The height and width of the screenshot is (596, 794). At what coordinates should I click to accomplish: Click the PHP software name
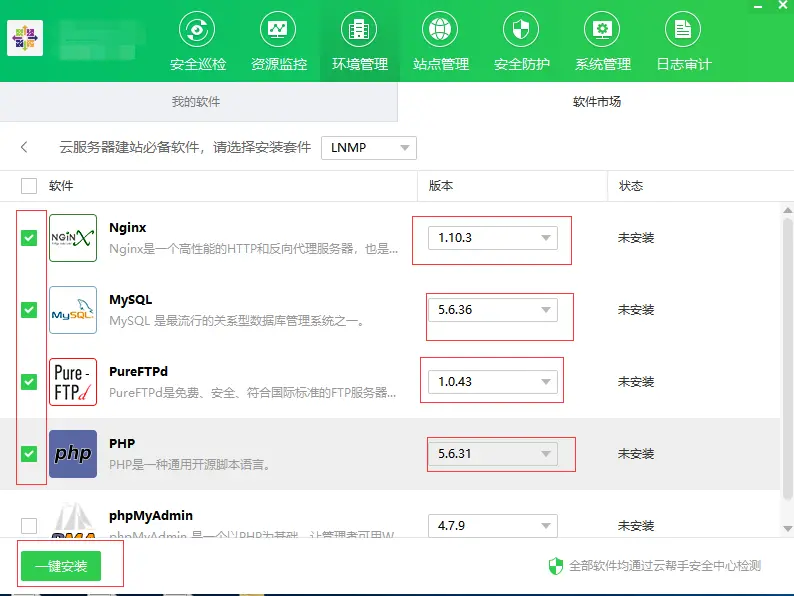(122, 443)
